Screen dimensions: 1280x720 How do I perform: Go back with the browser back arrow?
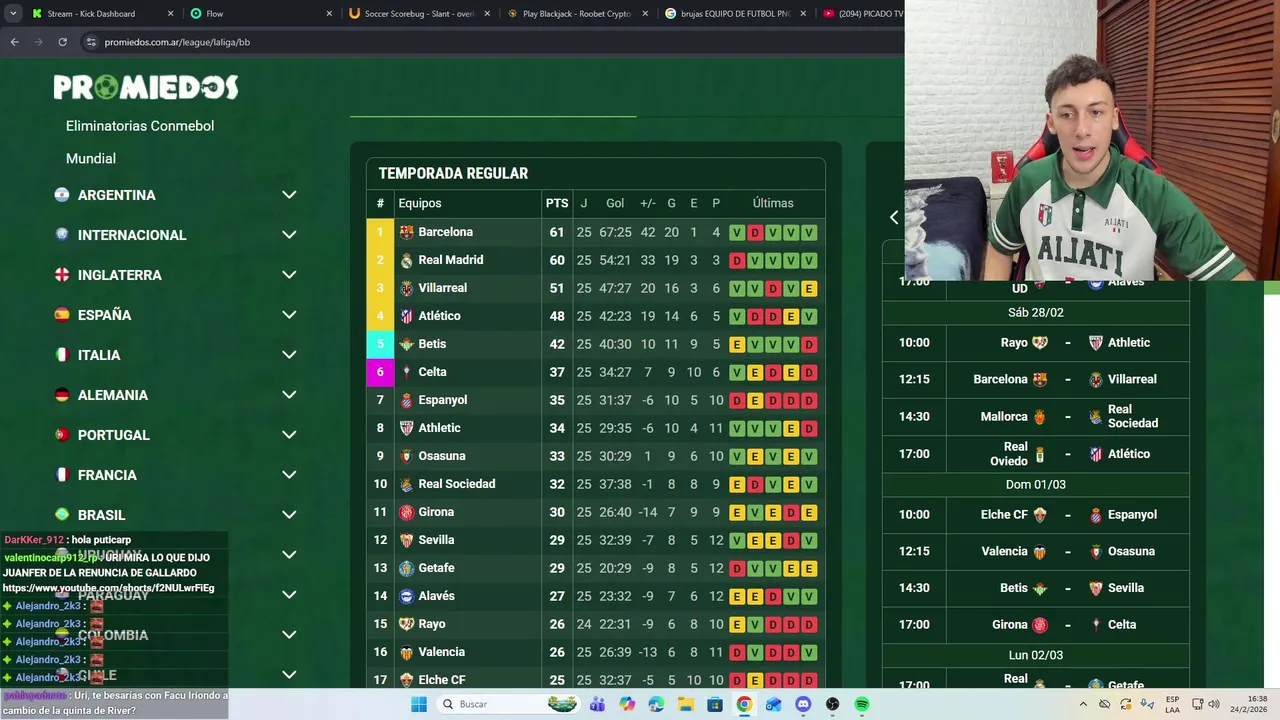tap(14, 42)
